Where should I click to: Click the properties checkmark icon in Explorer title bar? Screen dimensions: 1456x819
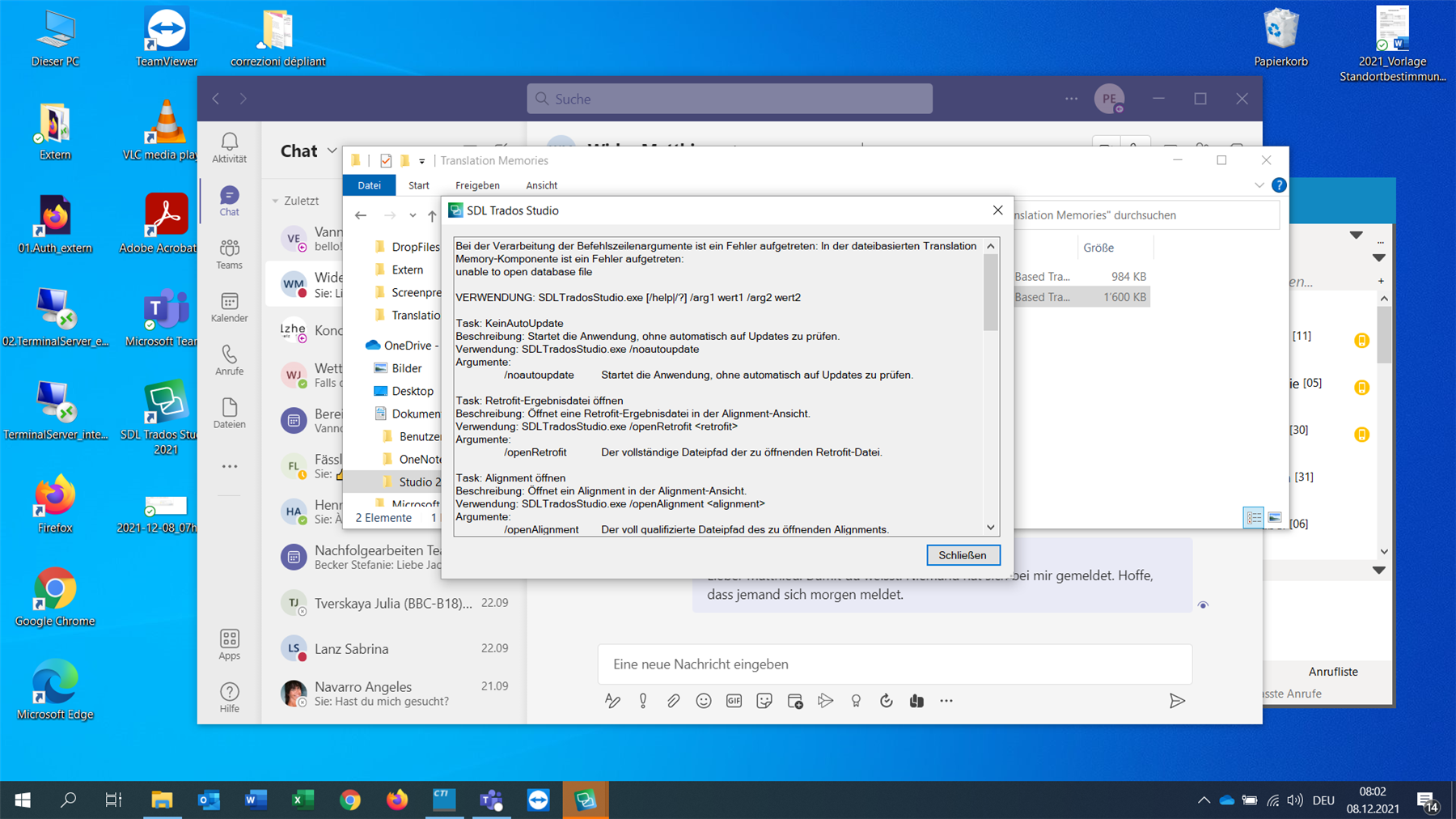[386, 160]
